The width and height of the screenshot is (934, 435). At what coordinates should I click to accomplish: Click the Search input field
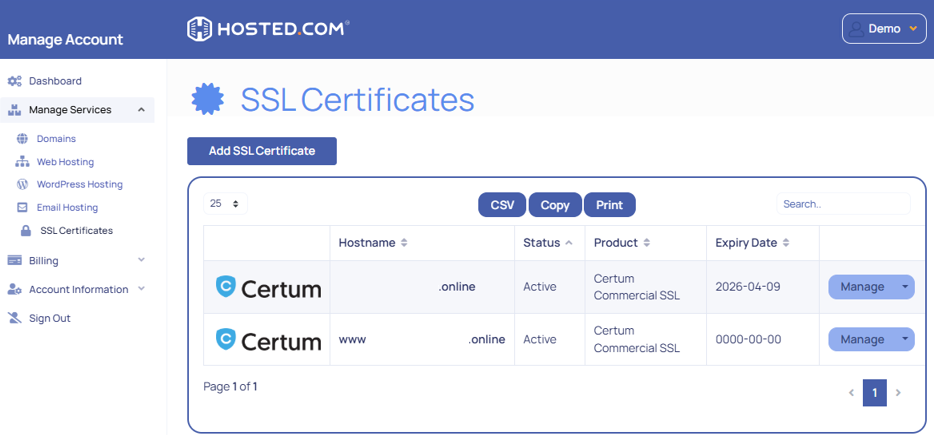[x=843, y=204]
